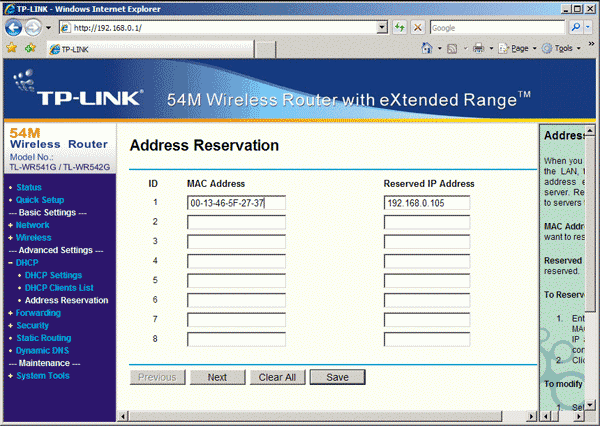Expand the System Tools menu section
This screenshot has height=426, width=600.
point(43,376)
